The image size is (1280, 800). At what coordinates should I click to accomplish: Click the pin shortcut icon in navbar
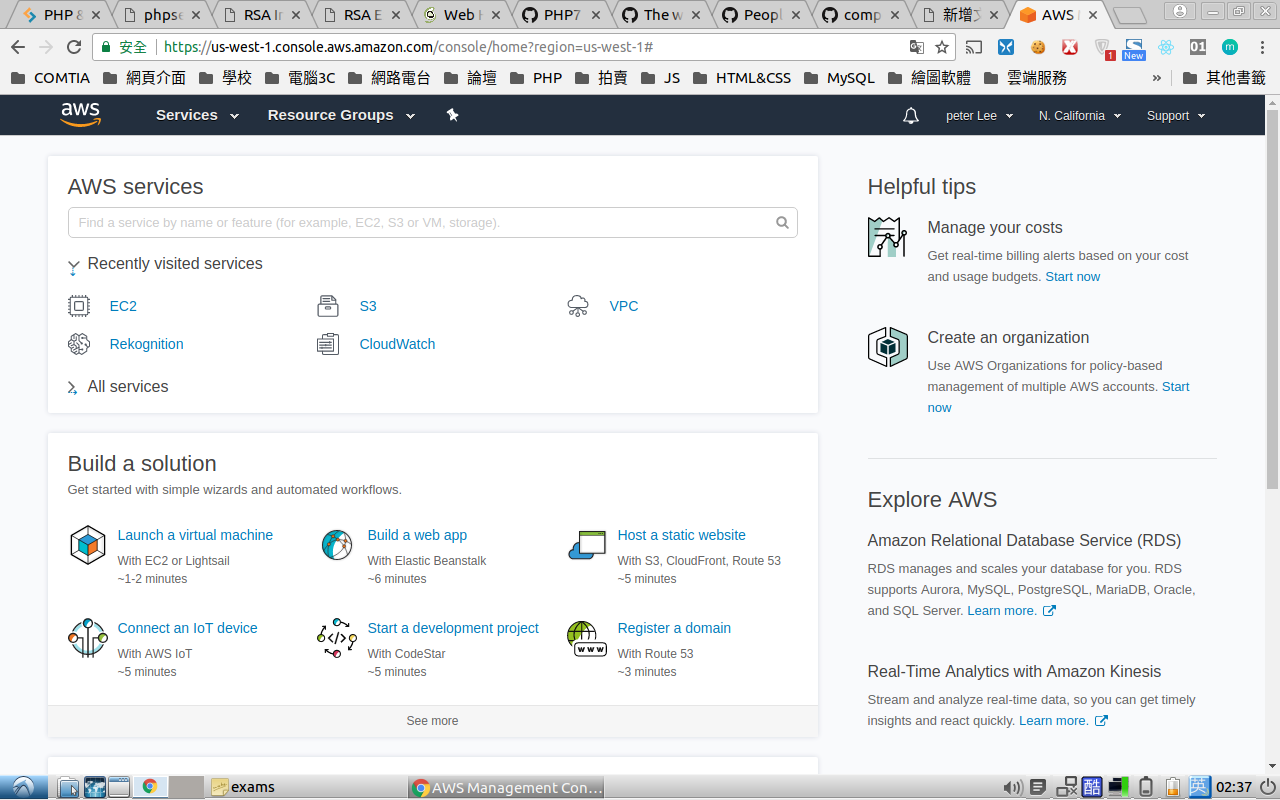point(452,115)
